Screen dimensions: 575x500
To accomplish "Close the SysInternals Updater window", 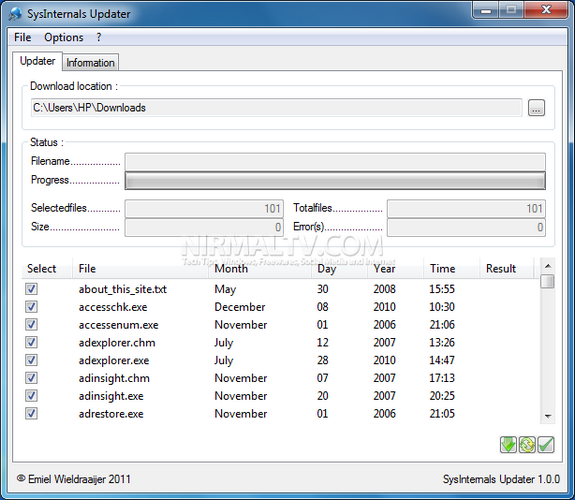I will tap(547, 10).
